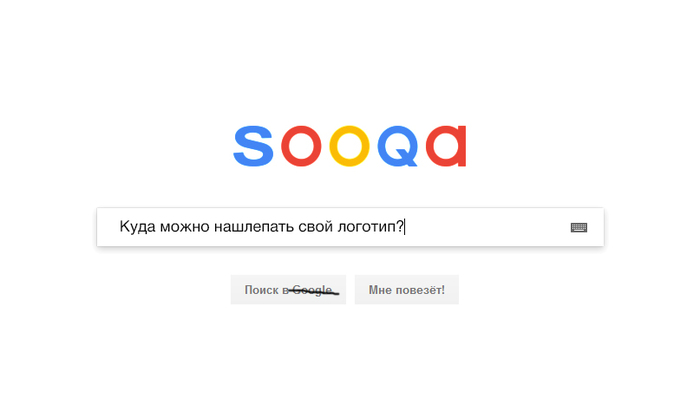Click the question mark ending the query
Image resolution: width=700 pixels, height=398 pixels.
point(400,226)
